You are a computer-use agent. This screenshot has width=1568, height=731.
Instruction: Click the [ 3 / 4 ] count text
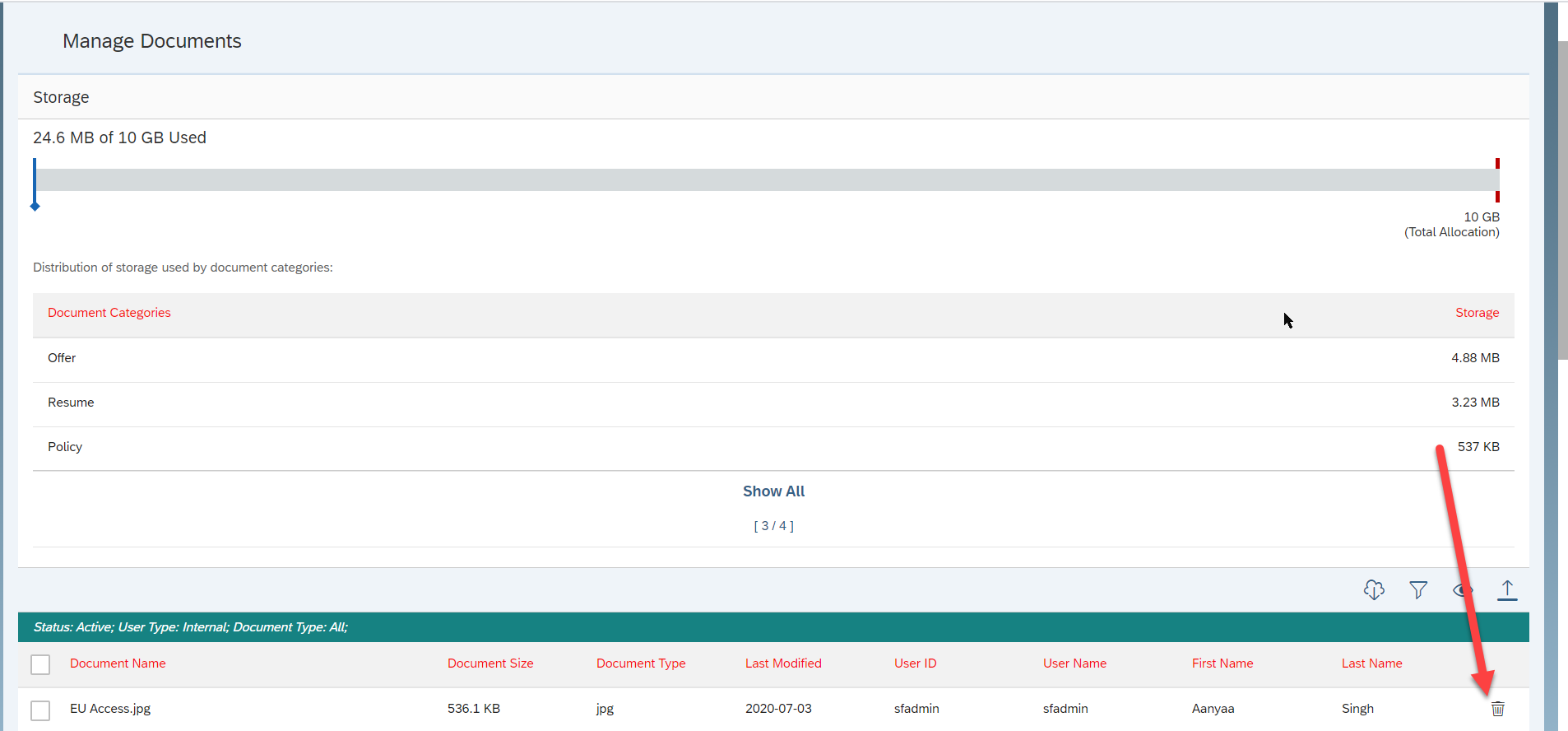point(773,526)
